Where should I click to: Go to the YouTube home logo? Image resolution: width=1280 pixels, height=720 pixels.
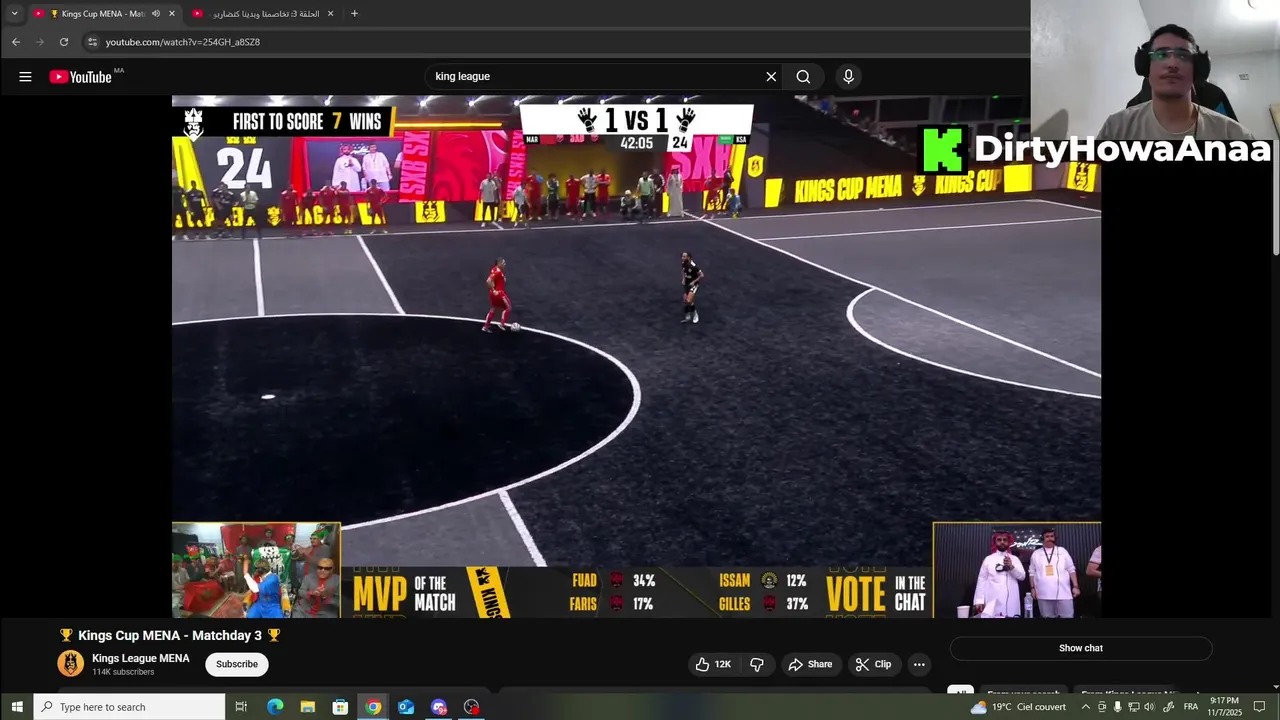(x=81, y=77)
